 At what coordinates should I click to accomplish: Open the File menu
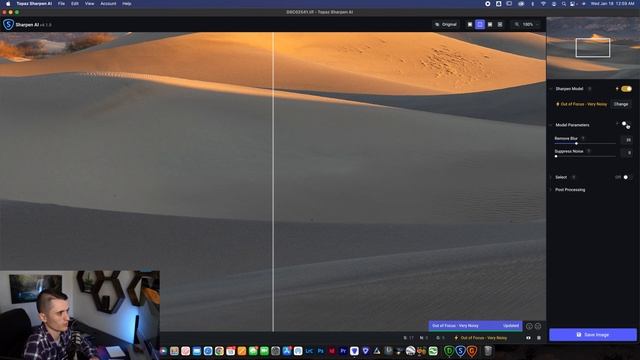[61, 4]
